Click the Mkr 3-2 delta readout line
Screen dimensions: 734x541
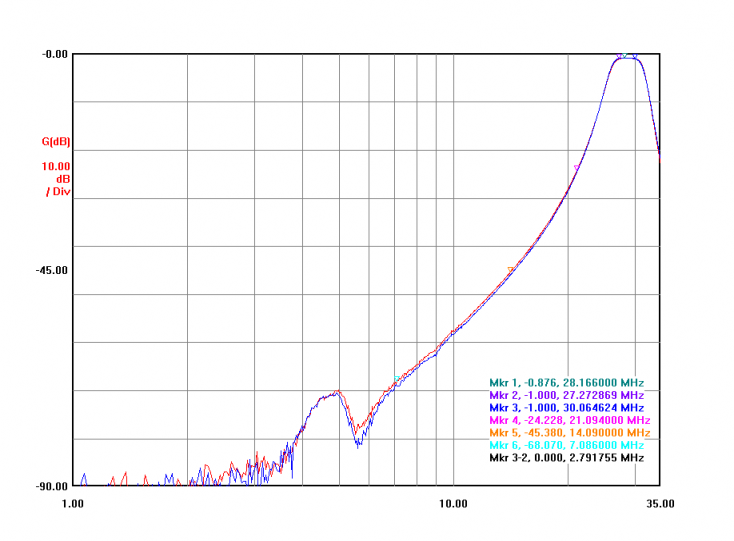[566, 458]
